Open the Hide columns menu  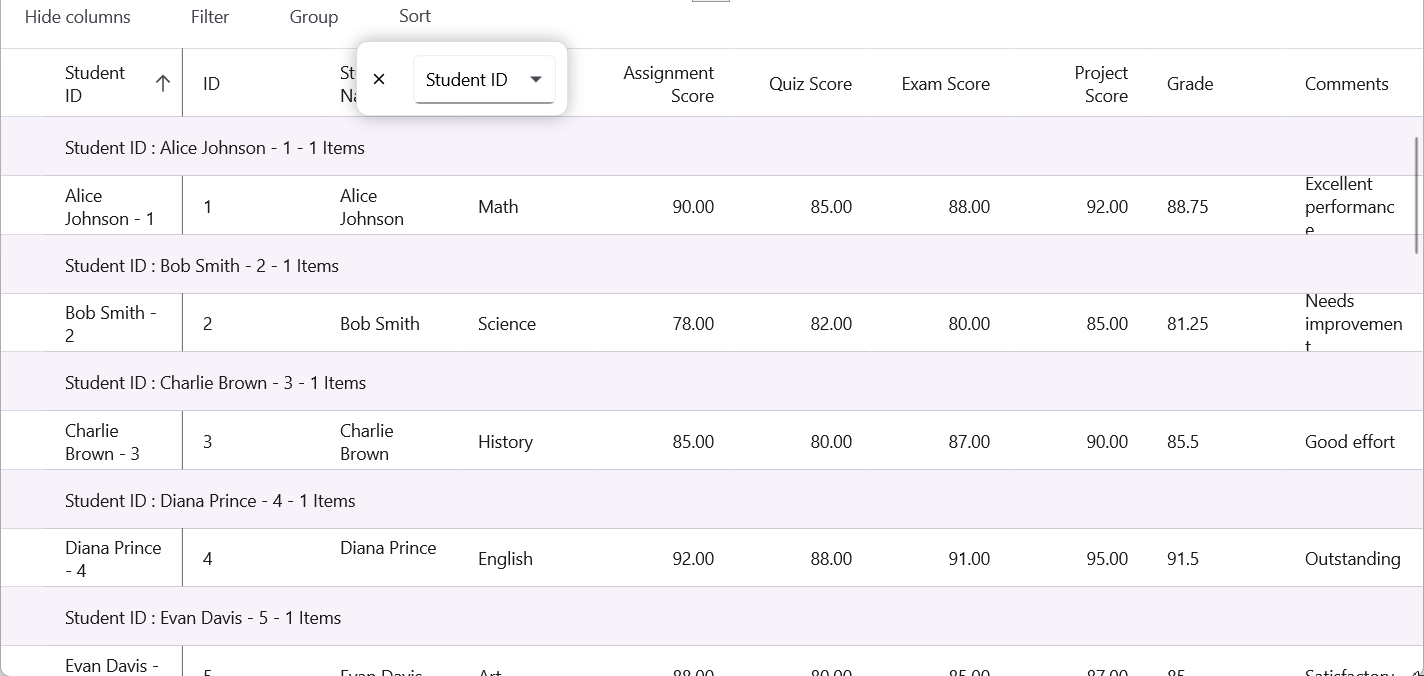(78, 17)
